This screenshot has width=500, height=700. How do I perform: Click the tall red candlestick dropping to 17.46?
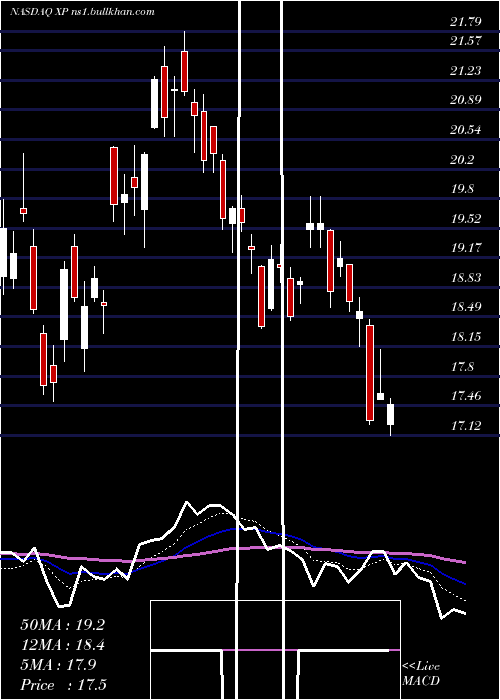[370, 373]
